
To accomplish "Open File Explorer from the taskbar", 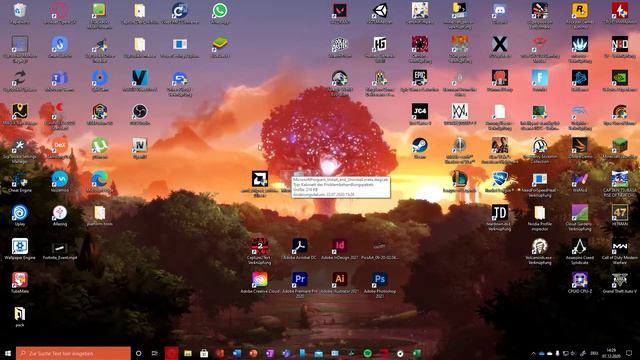I will coord(188,353).
